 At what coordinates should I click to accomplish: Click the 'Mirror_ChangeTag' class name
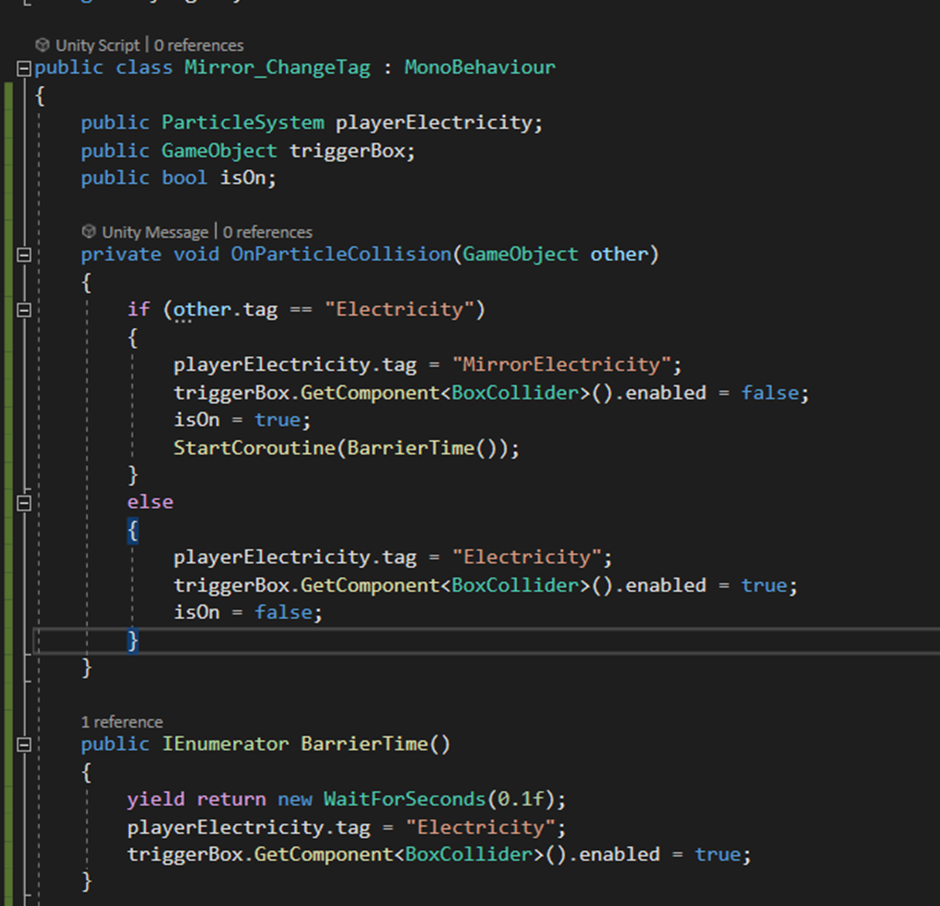(x=277, y=67)
